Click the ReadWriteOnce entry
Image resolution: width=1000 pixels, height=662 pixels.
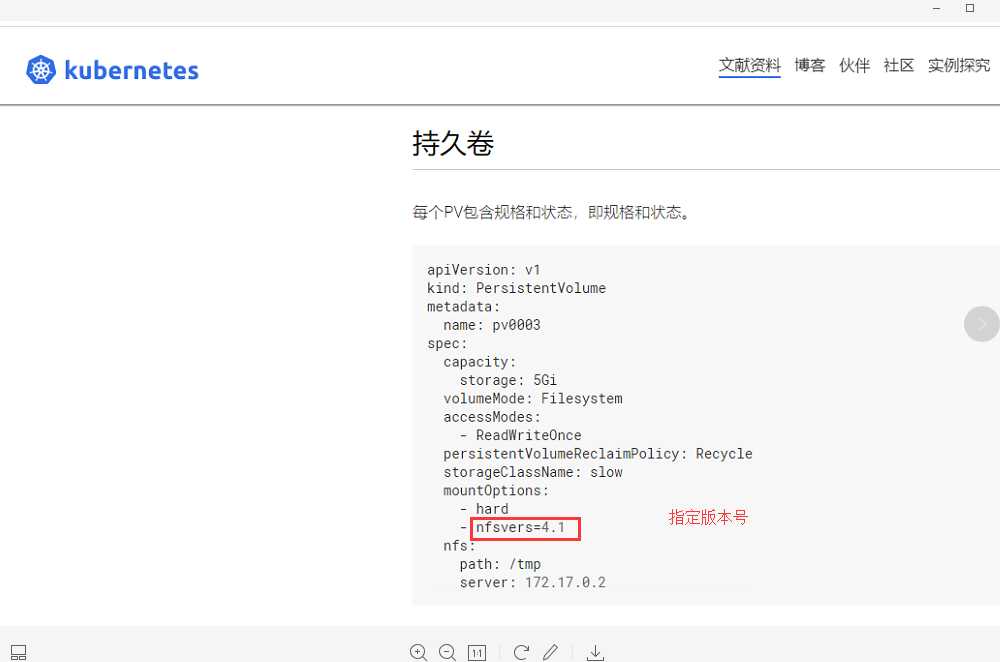tap(529, 436)
